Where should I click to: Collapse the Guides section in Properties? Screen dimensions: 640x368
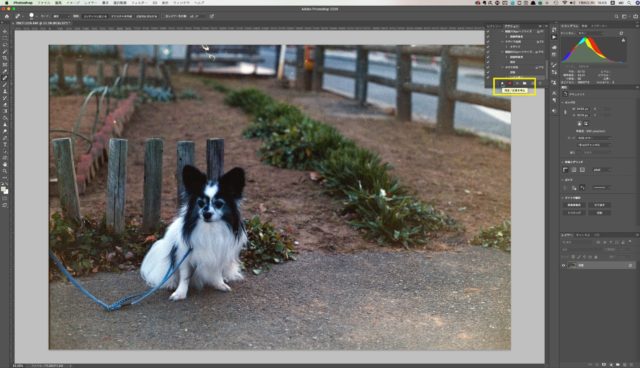pyautogui.click(x=562, y=180)
